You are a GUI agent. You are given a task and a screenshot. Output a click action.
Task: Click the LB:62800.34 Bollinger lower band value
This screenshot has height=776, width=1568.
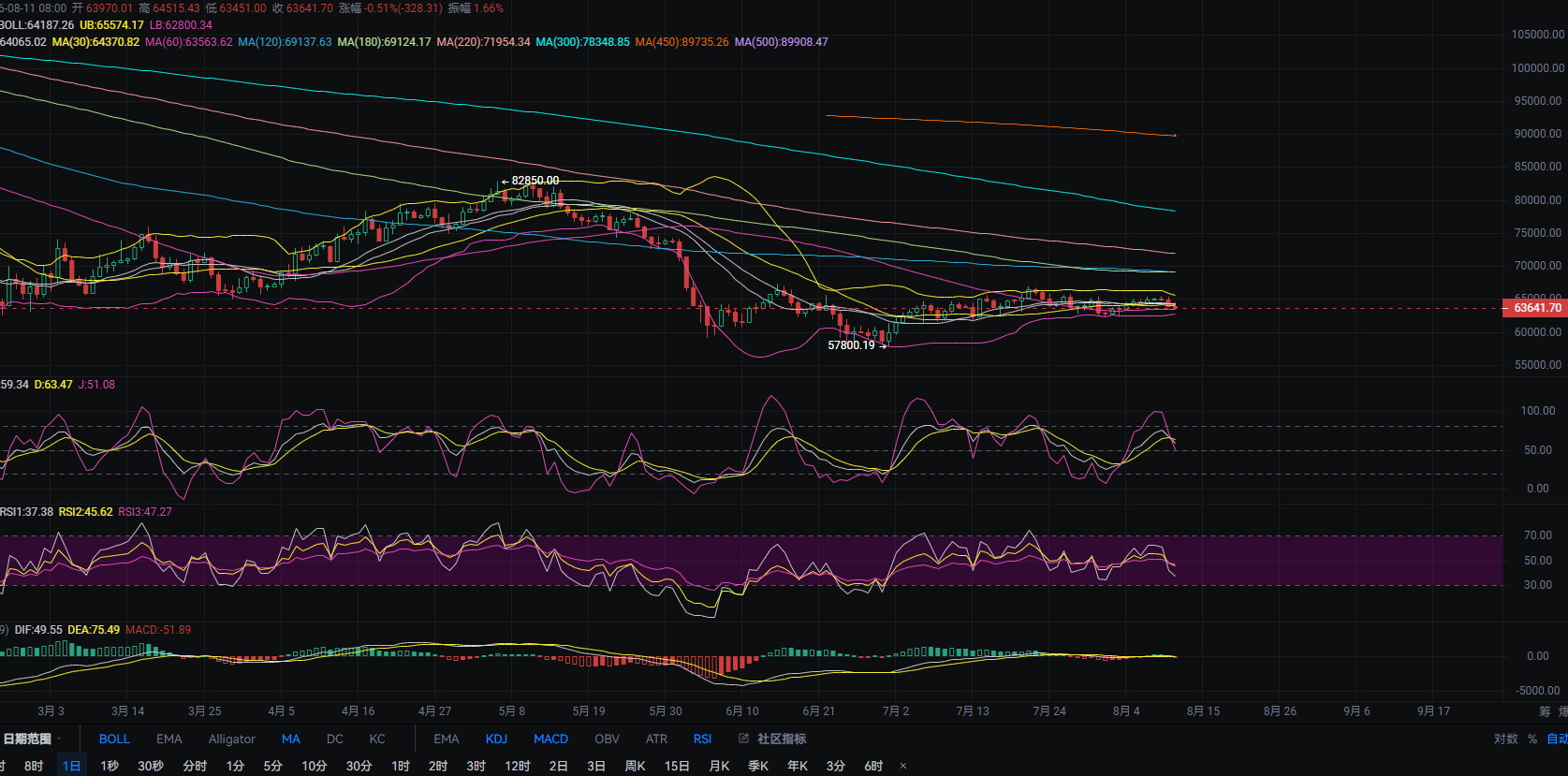(182, 25)
